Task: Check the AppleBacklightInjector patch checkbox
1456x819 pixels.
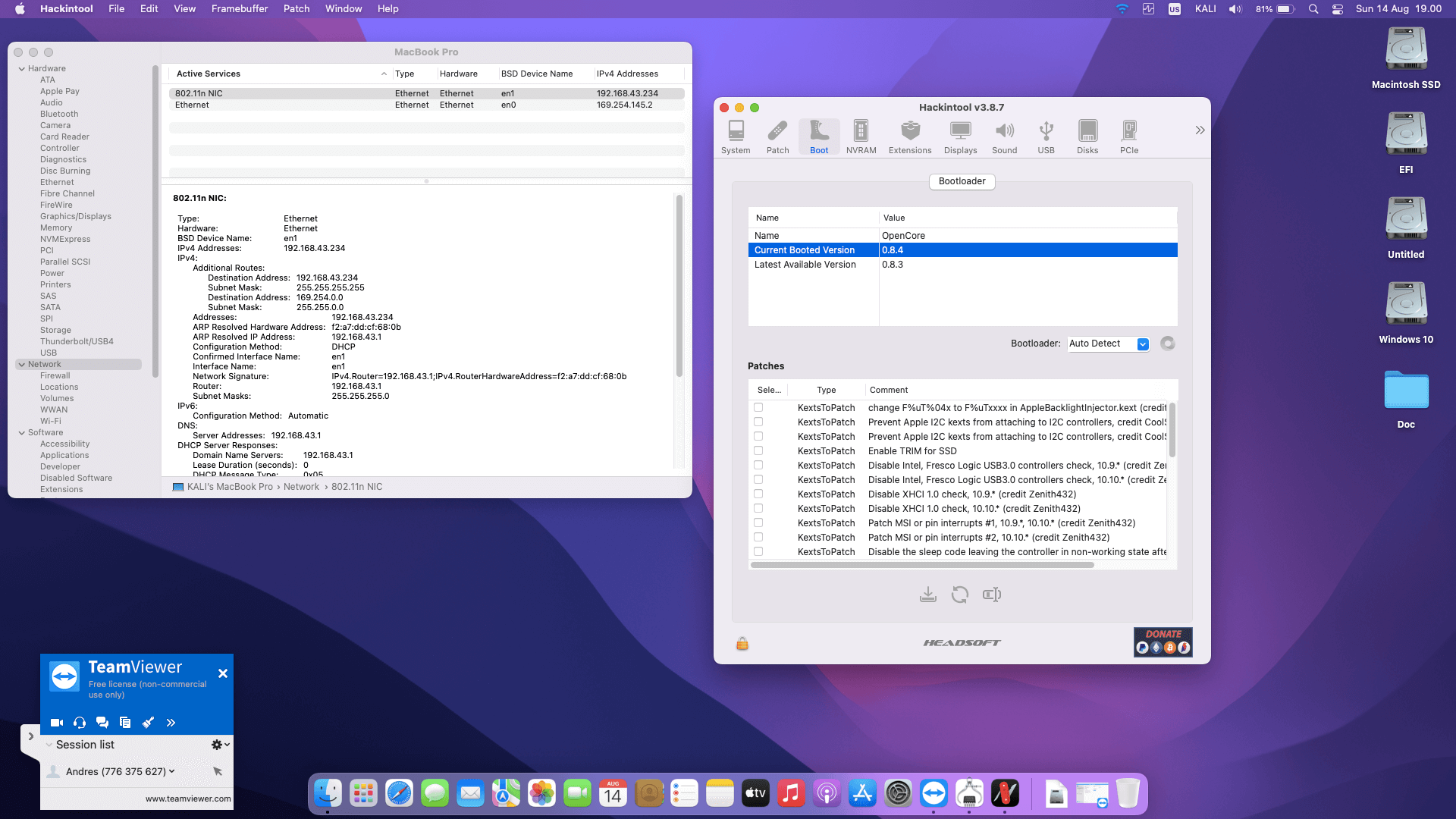Action: pos(758,408)
